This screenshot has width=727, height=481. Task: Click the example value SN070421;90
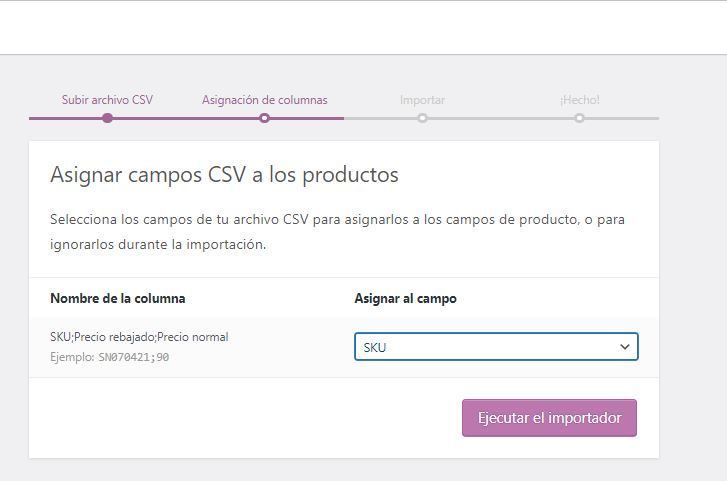[x=134, y=357]
